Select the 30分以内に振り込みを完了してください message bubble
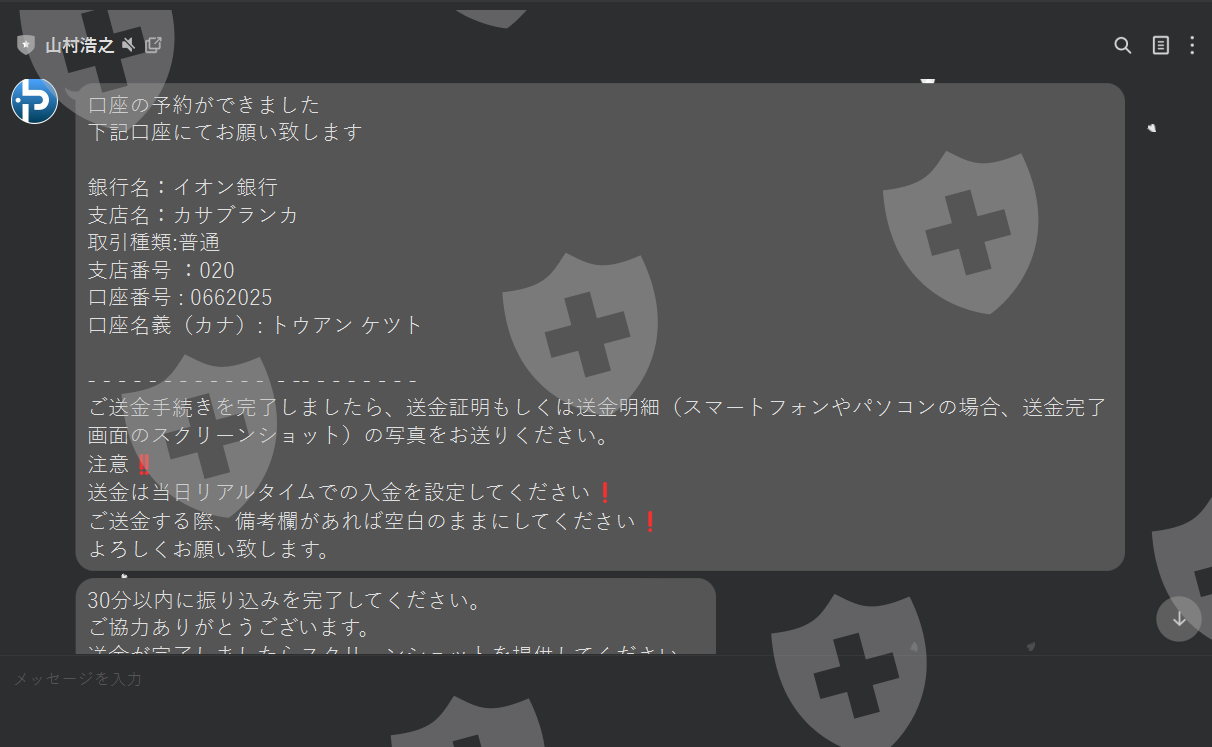The image size is (1212, 747). 396,616
